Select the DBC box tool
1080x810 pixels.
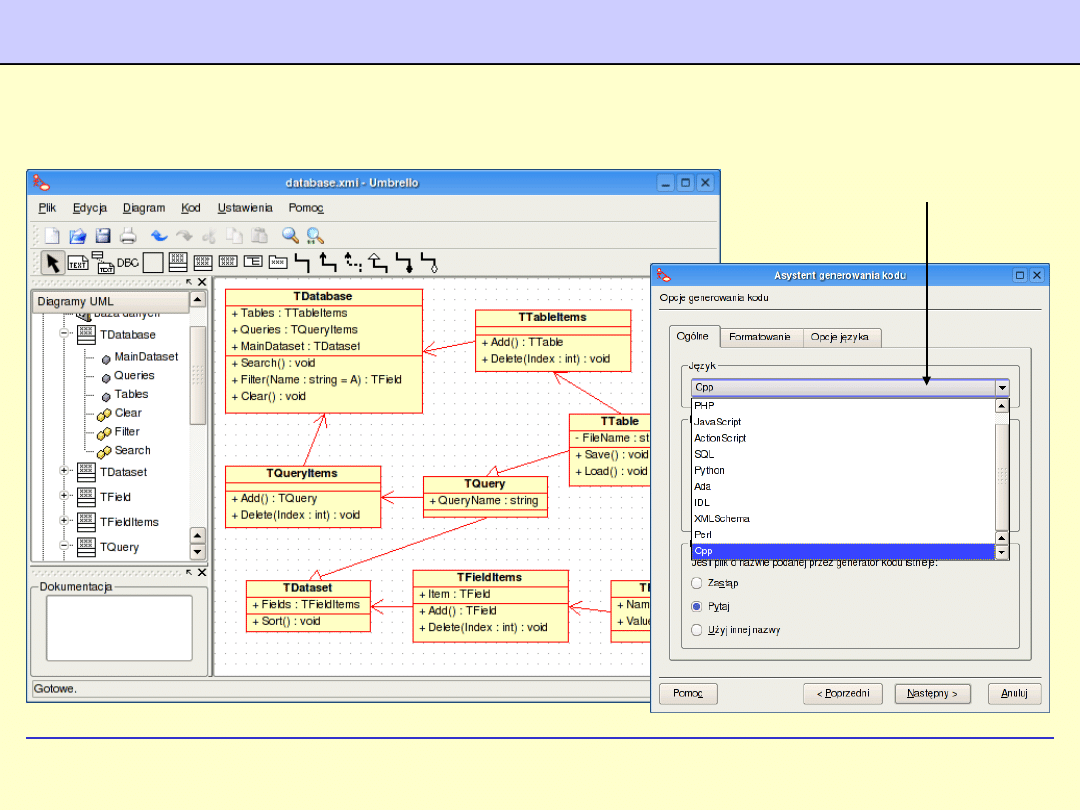coord(127,263)
